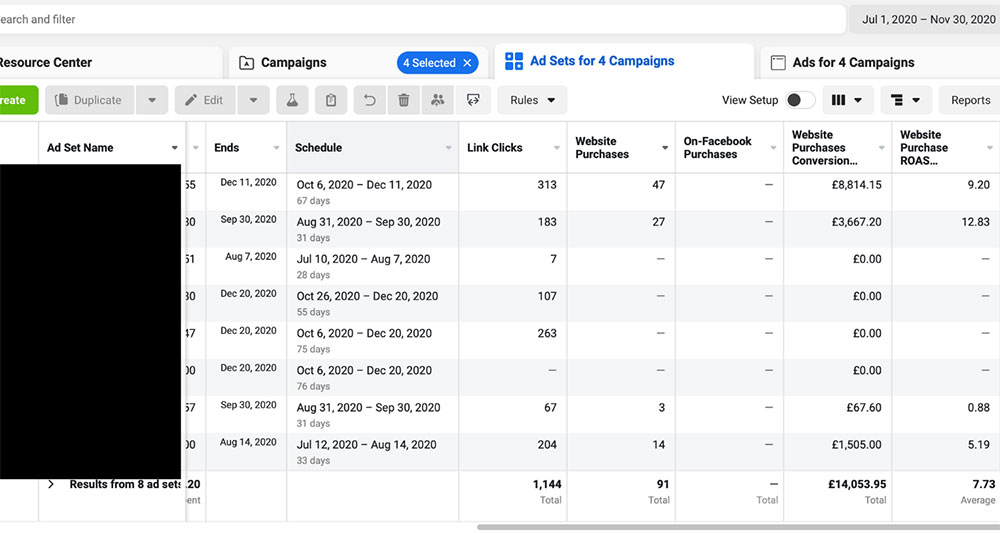Open the breakdown rows icon menu
Viewport: 1000px width, 533px height.
906,100
